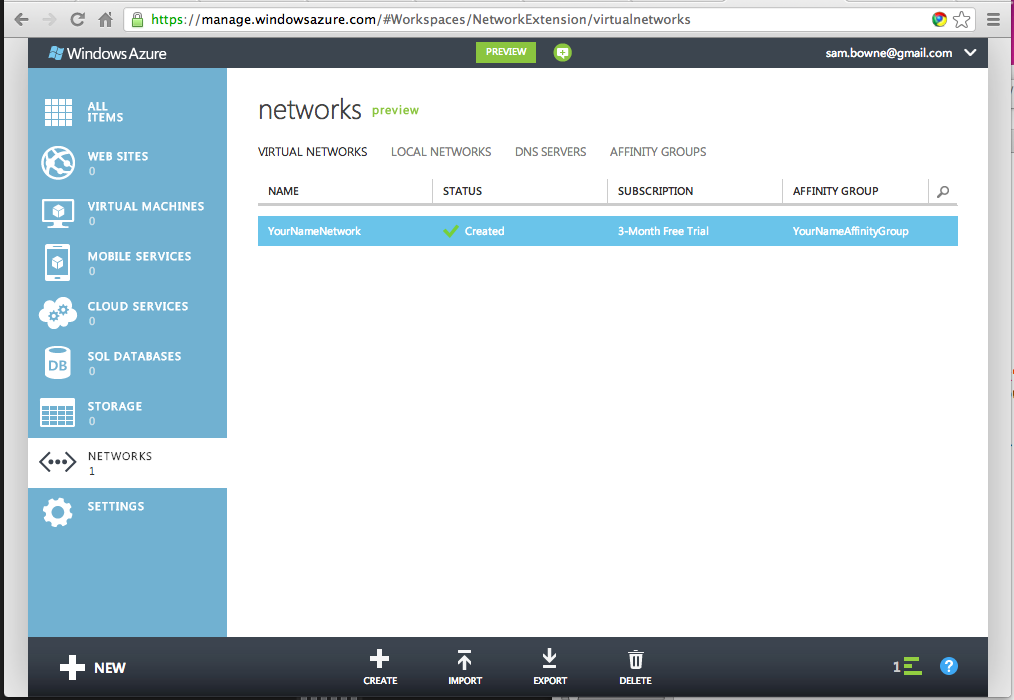Screen dimensions: 1014x700
Task: Click STORAGE sidebar label
Action: 114,406
